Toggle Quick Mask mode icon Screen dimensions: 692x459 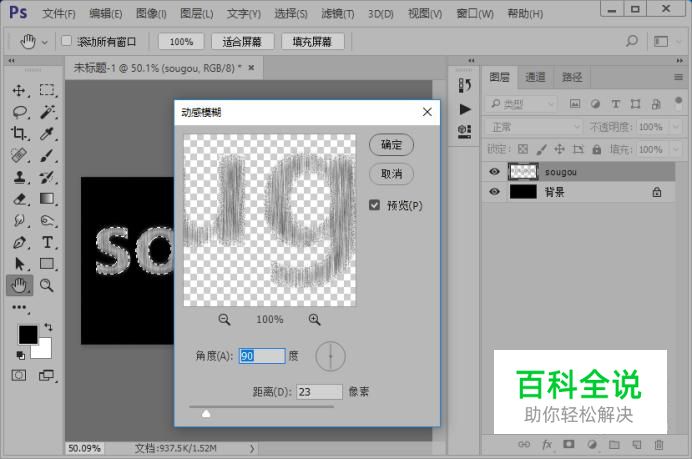click(19, 376)
